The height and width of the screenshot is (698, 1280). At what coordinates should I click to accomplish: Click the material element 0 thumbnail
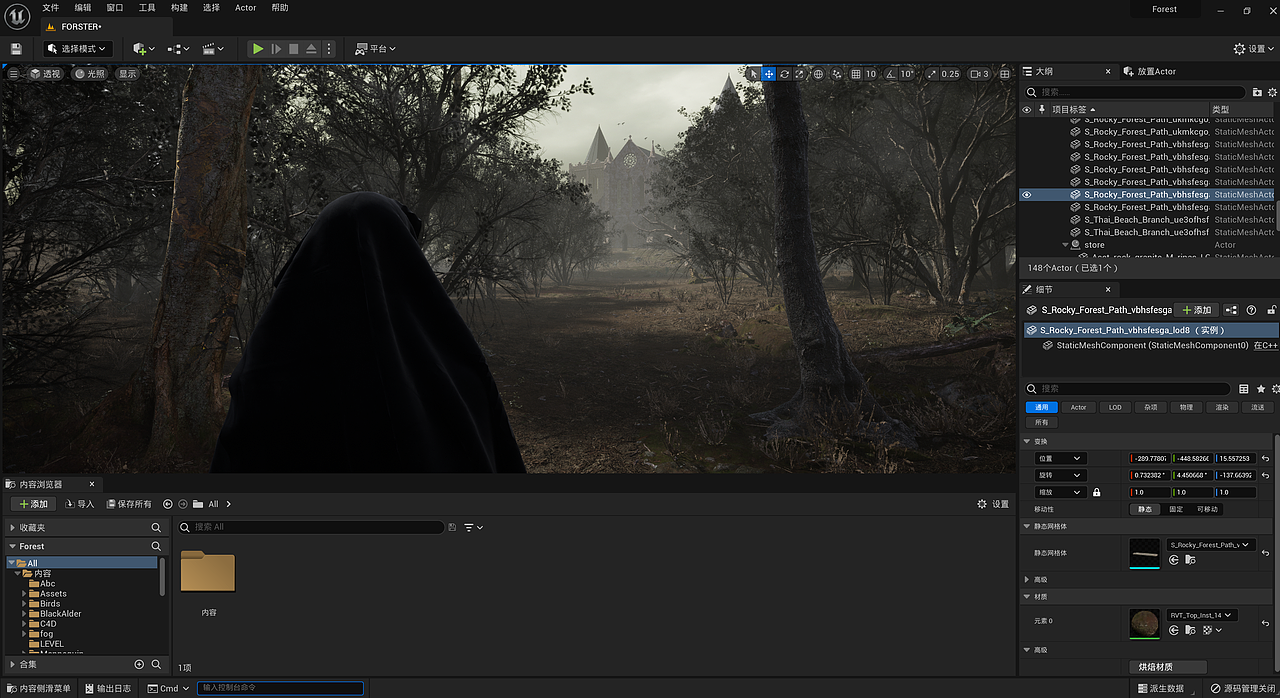[1145, 623]
